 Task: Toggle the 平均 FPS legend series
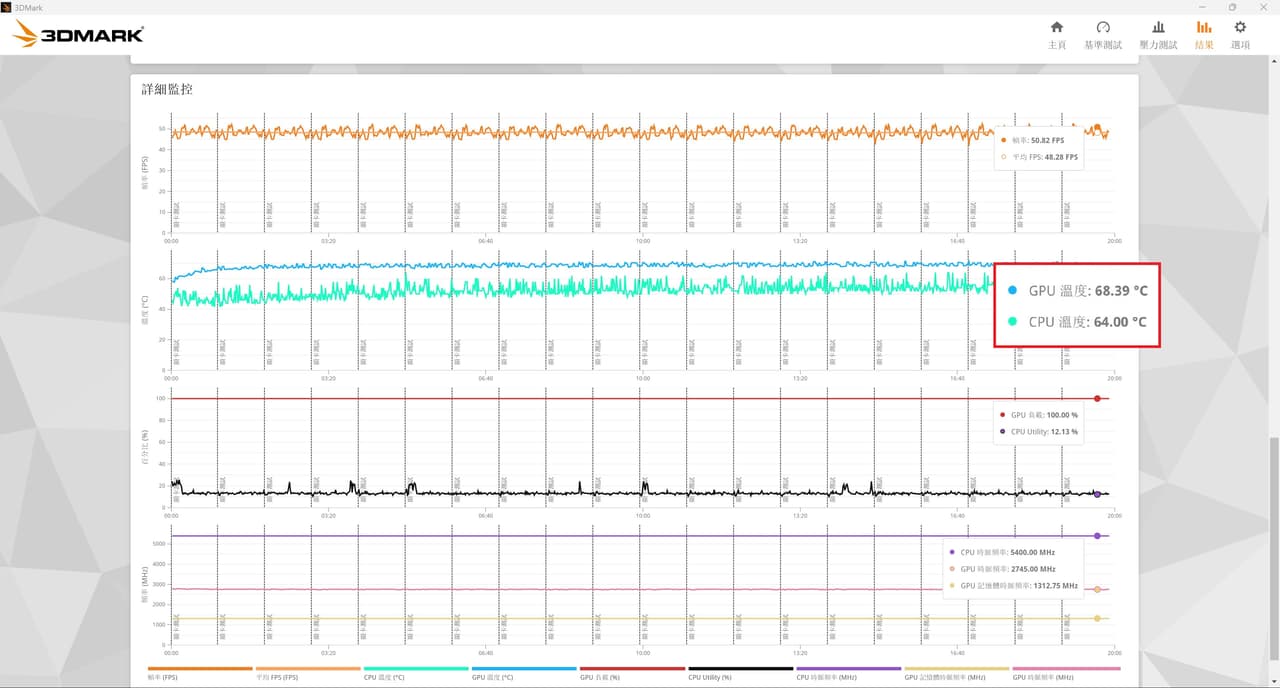[x=307, y=672]
